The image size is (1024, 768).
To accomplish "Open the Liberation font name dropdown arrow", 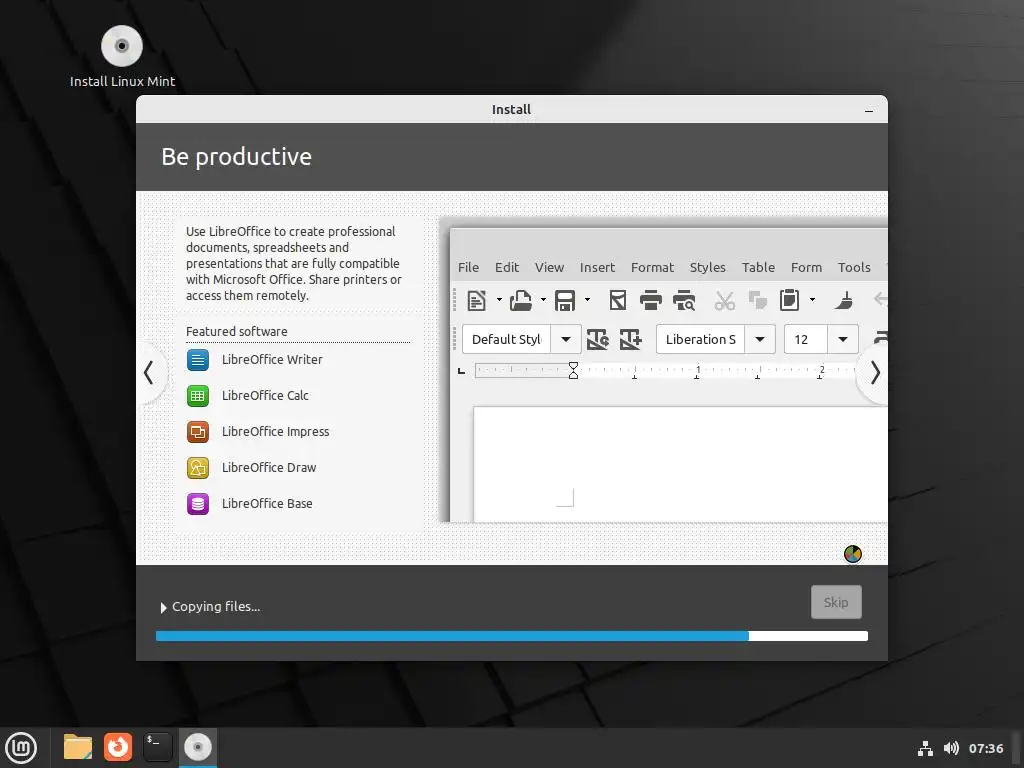I will pyautogui.click(x=760, y=340).
